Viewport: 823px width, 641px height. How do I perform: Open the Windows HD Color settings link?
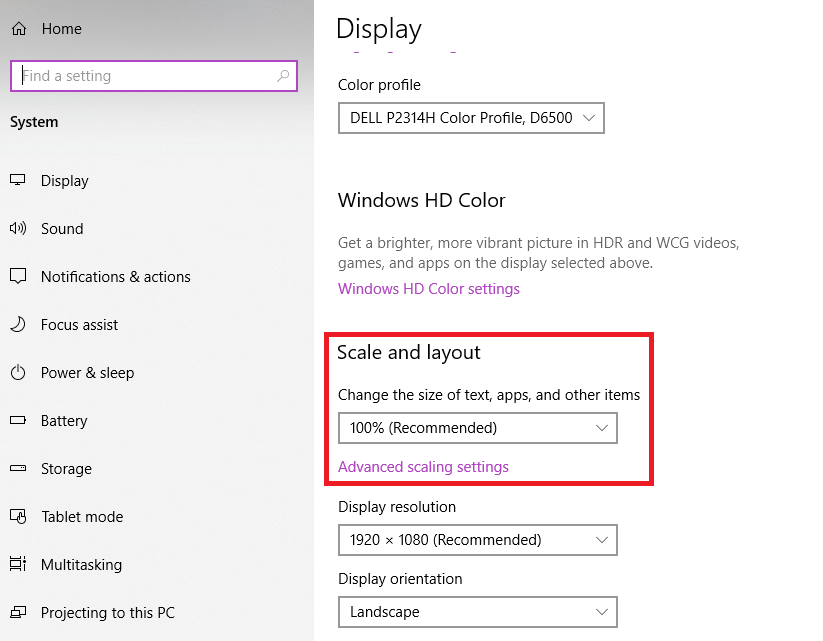tap(428, 289)
